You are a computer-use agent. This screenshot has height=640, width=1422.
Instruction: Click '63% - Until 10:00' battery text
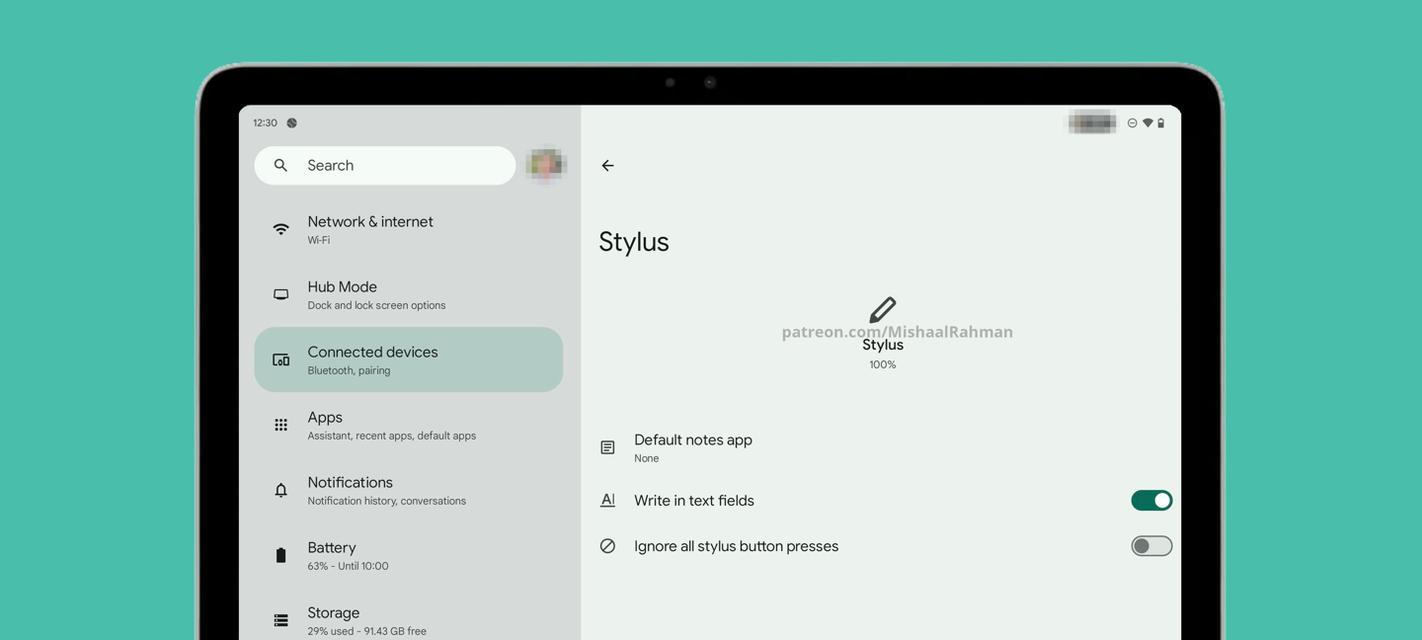(348, 566)
